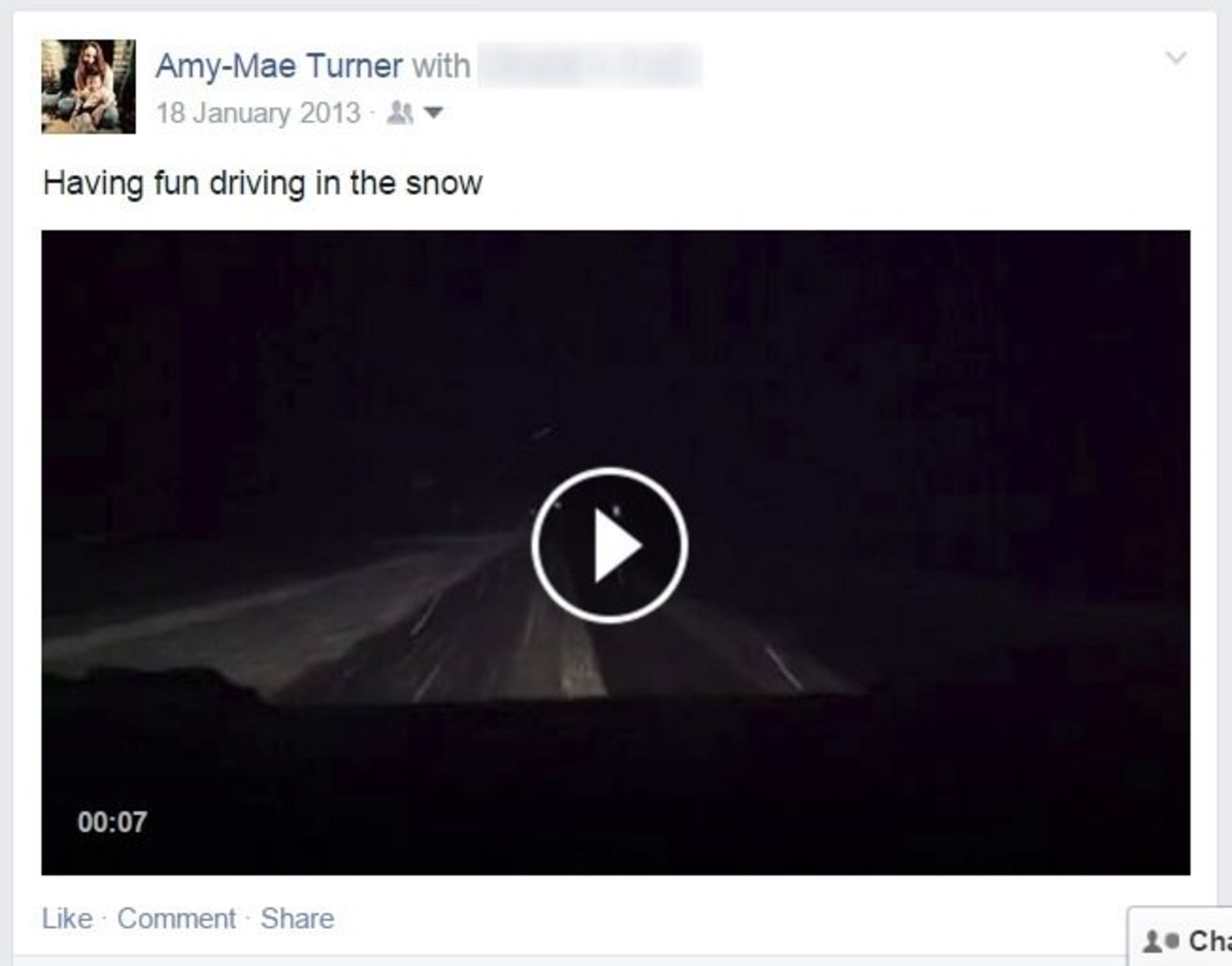Click the Chat person icon

pyautogui.click(x=1153, y=942)
